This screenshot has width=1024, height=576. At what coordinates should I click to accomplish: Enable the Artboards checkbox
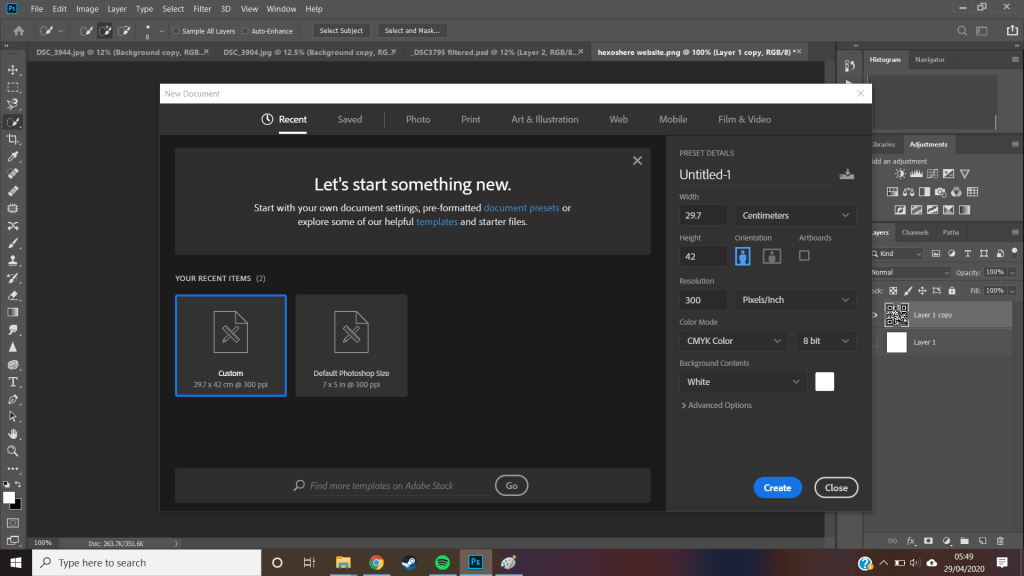pyautogui.click(x=804, y=256)
